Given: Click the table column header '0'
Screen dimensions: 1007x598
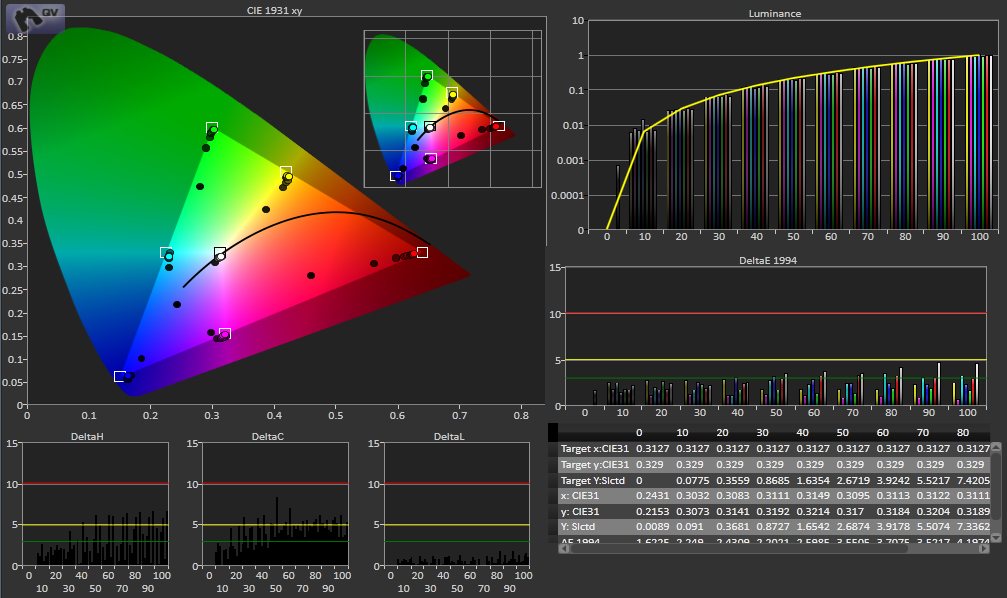Looking at the screenshot, I should (x=639, y=432).
